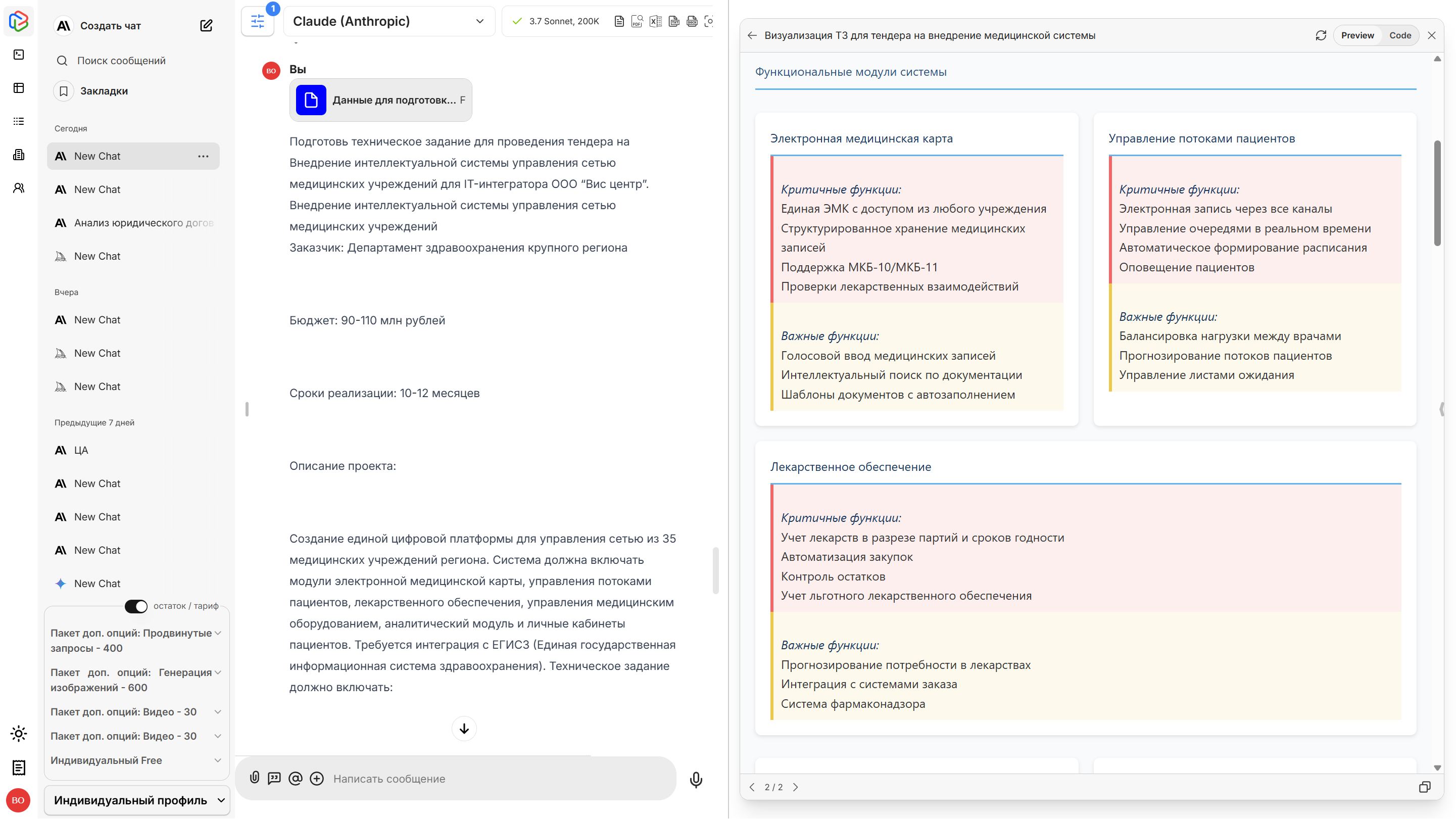This screenshot has width=1456, height=819.
Task: Open the Индивидуальный профиль dropdown
Action: click(x=137, y=800)
